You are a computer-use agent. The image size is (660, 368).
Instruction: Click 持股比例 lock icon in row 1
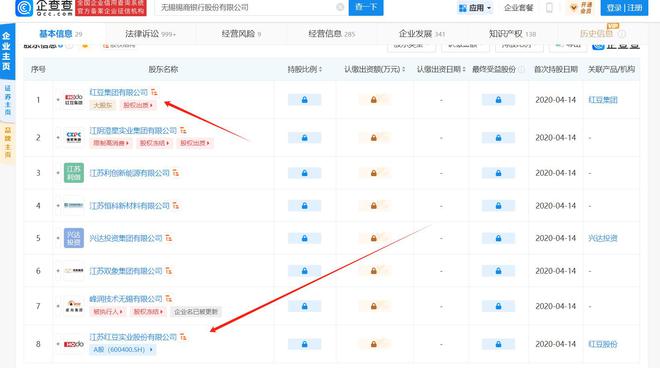(x=304, y=100)
